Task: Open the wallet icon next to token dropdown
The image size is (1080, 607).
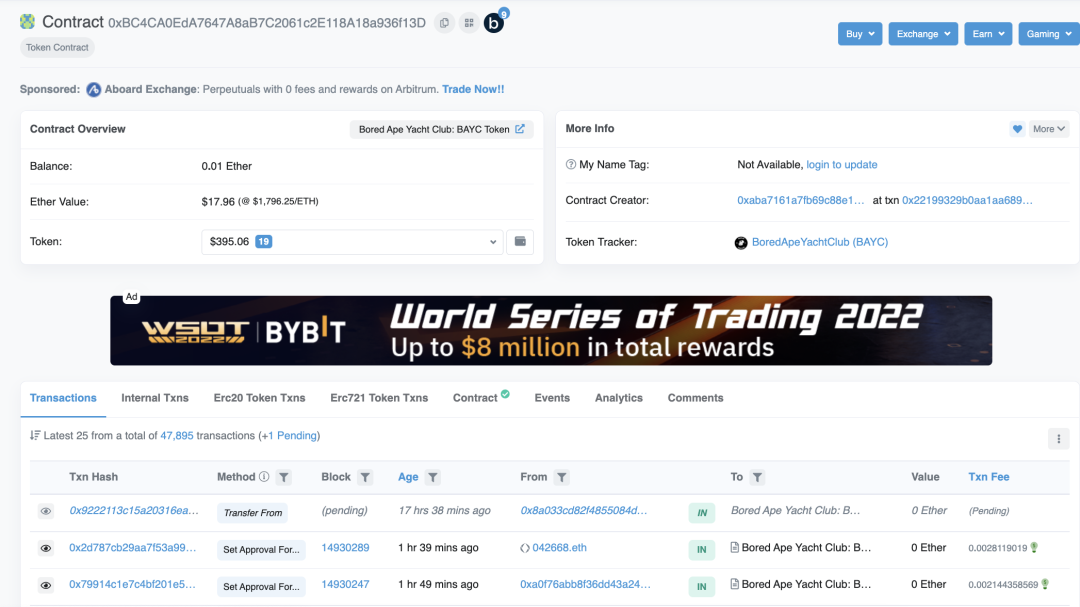Action: click(x=520, y=242)
